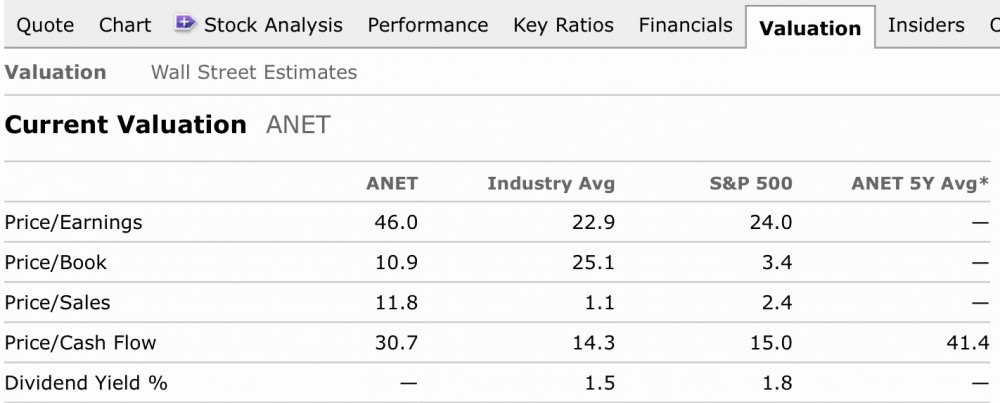Click the Industry Avg column header

(551, 183)
